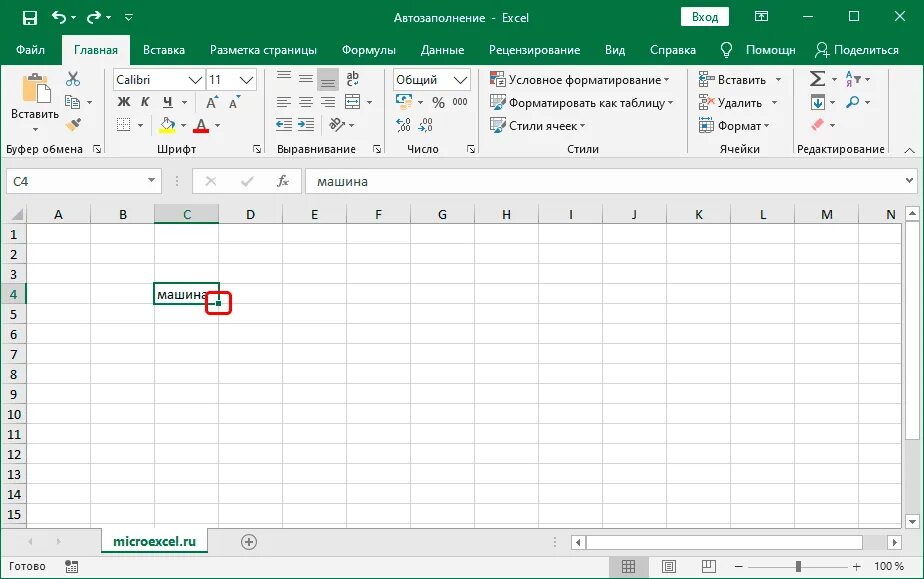The height and width of the screenshot is (579, 924).
Task: Click the merge and center cells icon
Action: (x=352, y=102)
